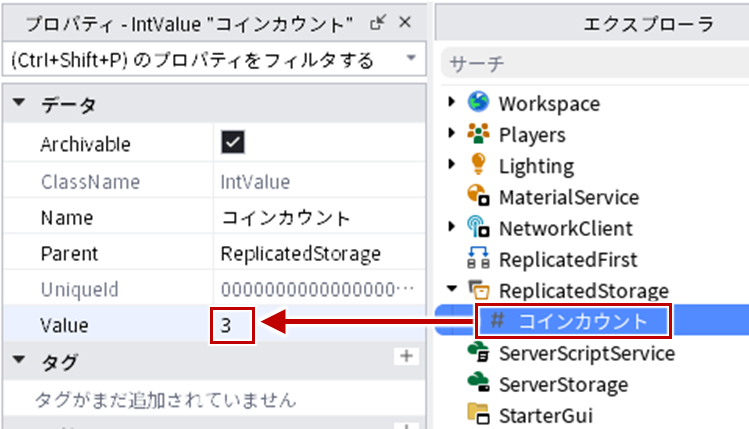The image size is (749, 429).
Task: Click the ReplicatedFirst icon
Action: (478, 257)
